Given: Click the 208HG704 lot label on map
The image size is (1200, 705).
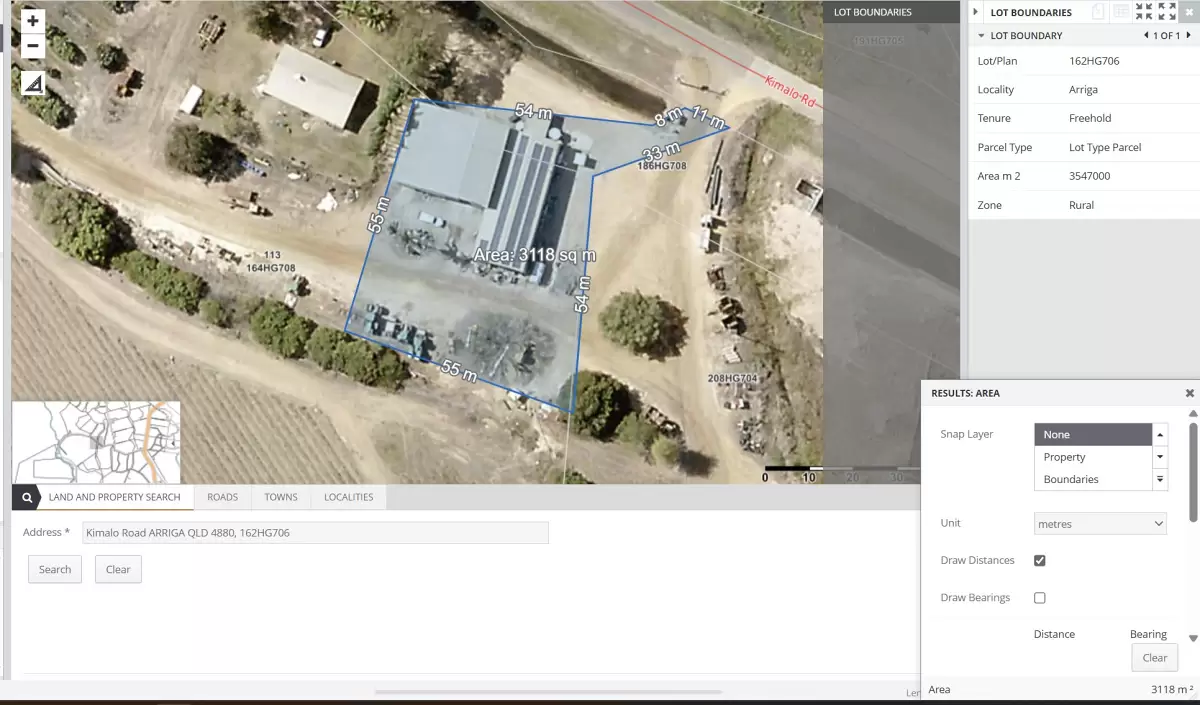Looking at the screenshot, I should point(733,379).
